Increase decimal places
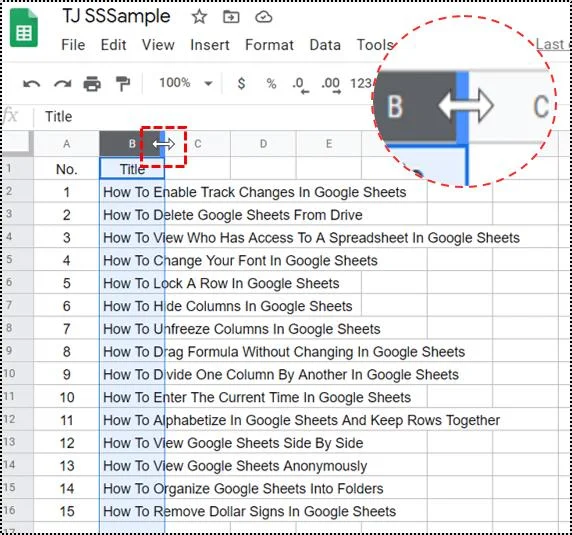The height and width of the screenshot is (535, 572). tap(331, 85)
